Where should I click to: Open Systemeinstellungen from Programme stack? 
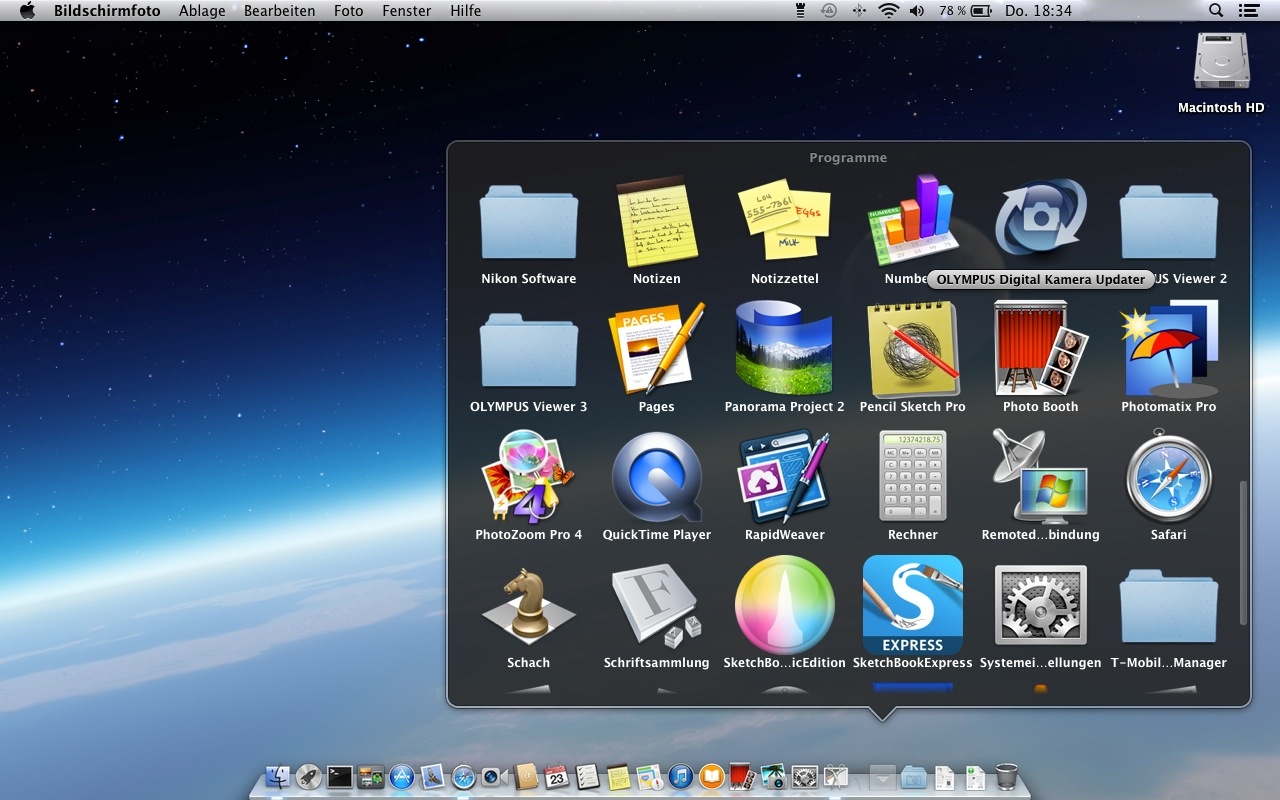[1040, 605]
